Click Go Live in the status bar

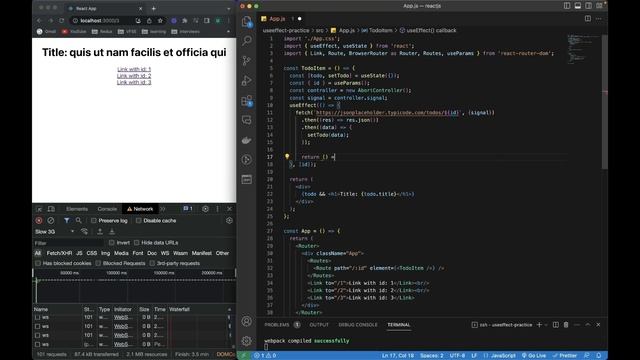(x=534, y=356)
